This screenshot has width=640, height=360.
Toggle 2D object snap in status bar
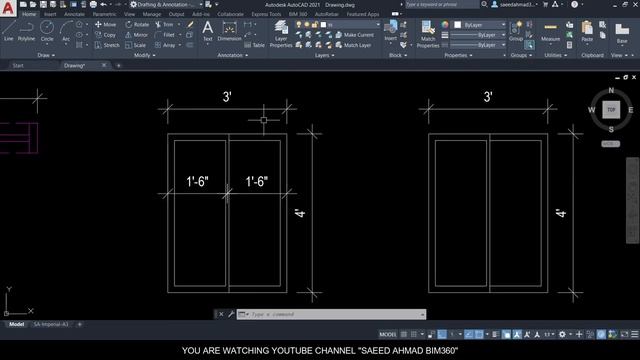(x=479, y=334)
